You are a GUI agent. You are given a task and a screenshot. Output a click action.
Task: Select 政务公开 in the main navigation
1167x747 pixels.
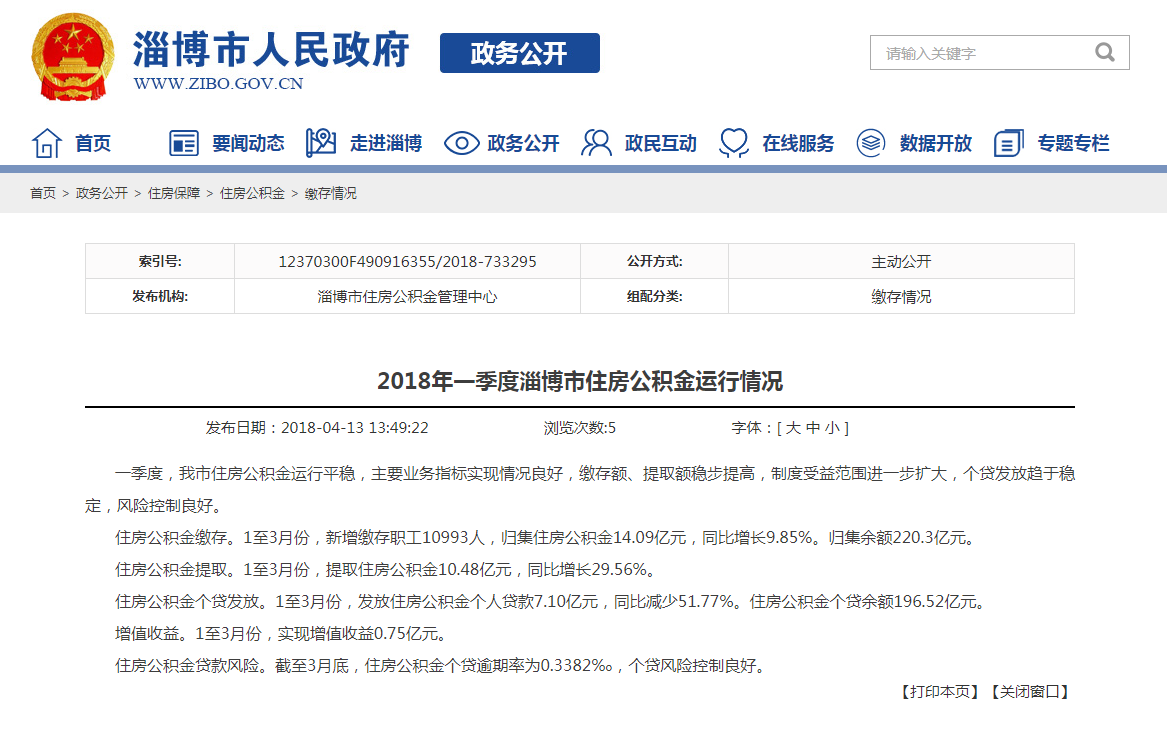523,143
